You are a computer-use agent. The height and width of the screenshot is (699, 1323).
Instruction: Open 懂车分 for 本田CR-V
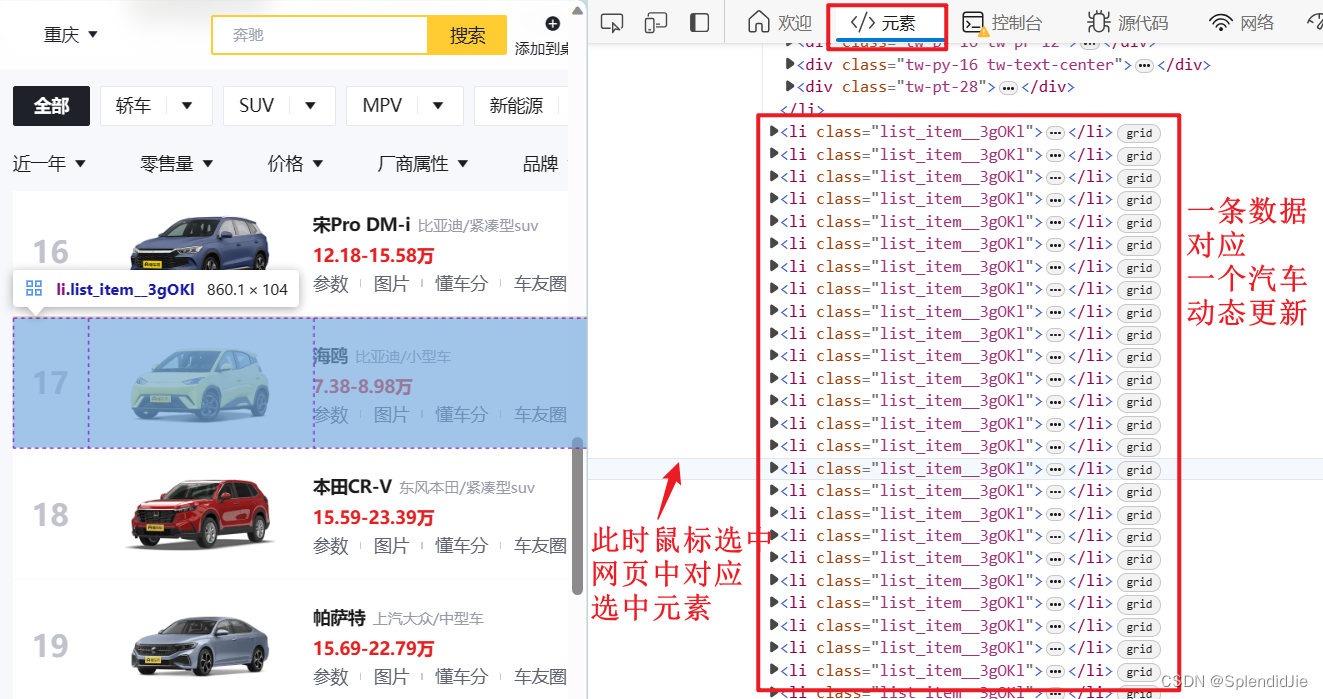(x=461, y=546)
